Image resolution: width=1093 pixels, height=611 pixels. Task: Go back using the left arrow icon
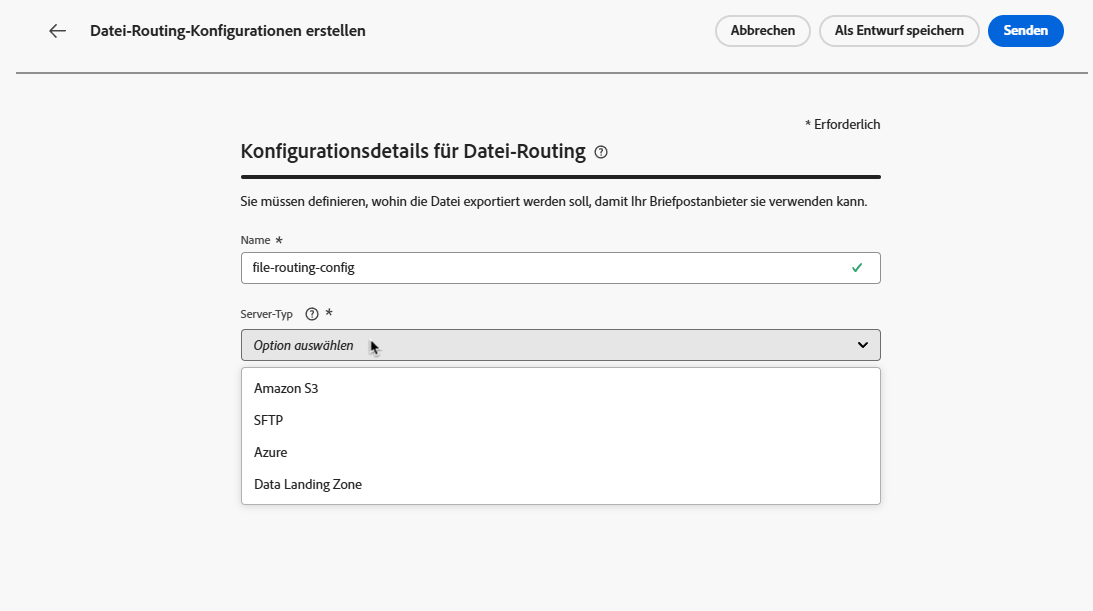click(57, 31)
